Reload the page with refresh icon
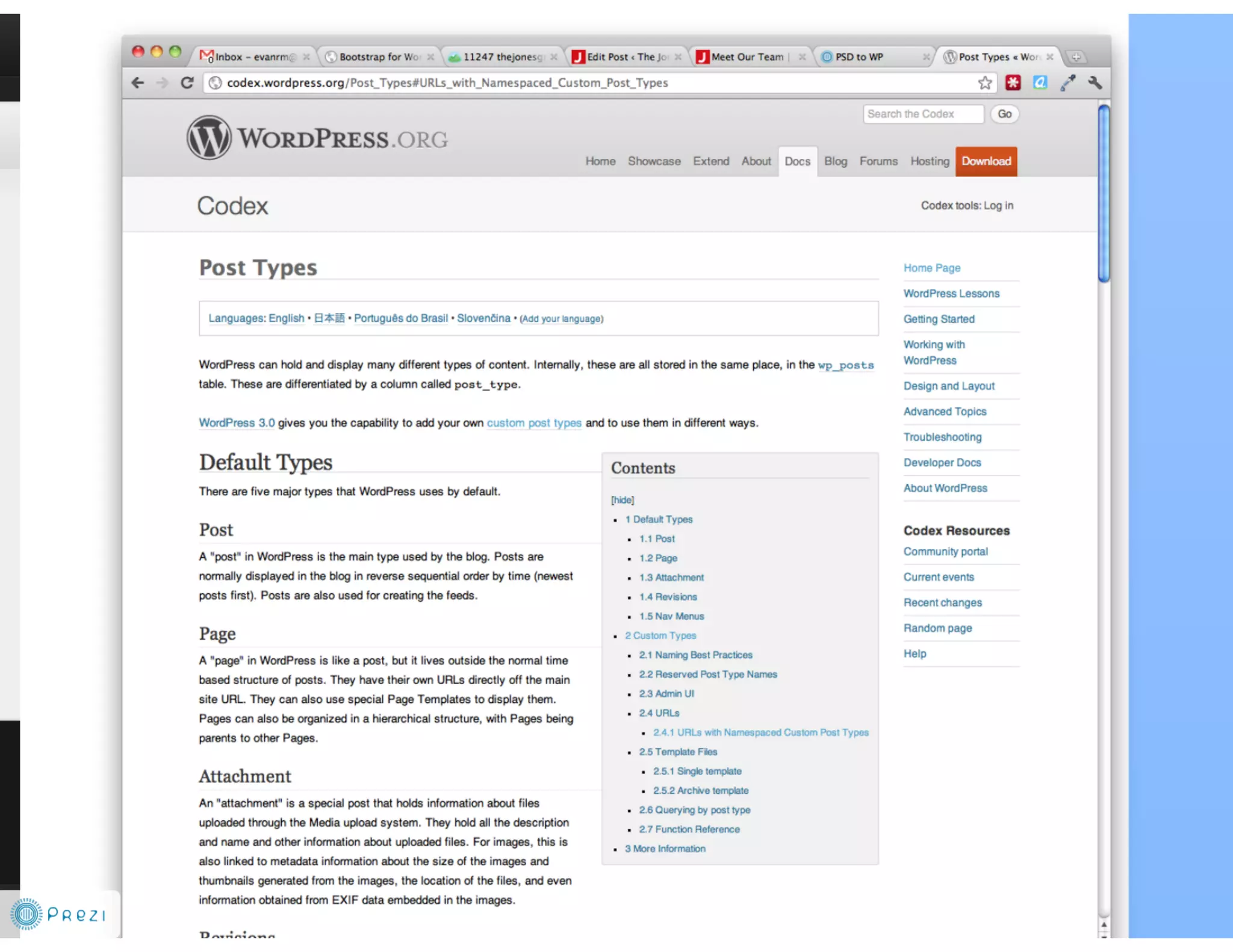 click(187, 82)
